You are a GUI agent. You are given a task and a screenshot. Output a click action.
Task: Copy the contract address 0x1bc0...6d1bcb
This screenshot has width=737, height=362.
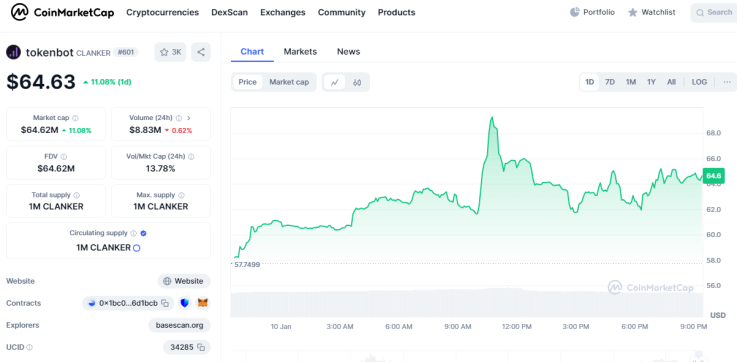(165, 303)
